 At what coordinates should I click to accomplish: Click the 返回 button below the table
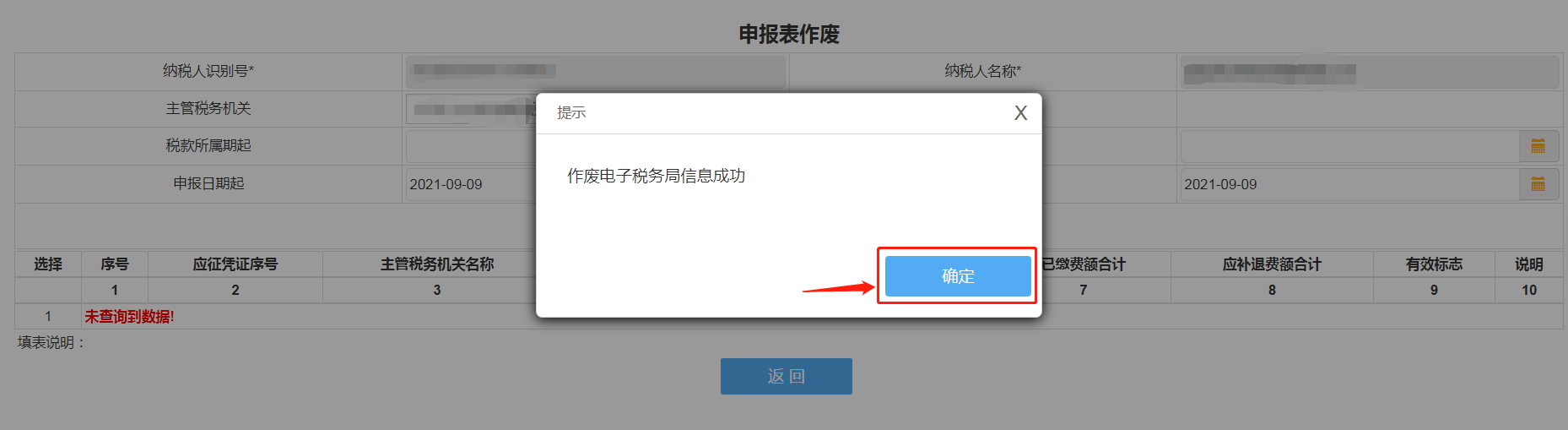[x=786, y=376]
